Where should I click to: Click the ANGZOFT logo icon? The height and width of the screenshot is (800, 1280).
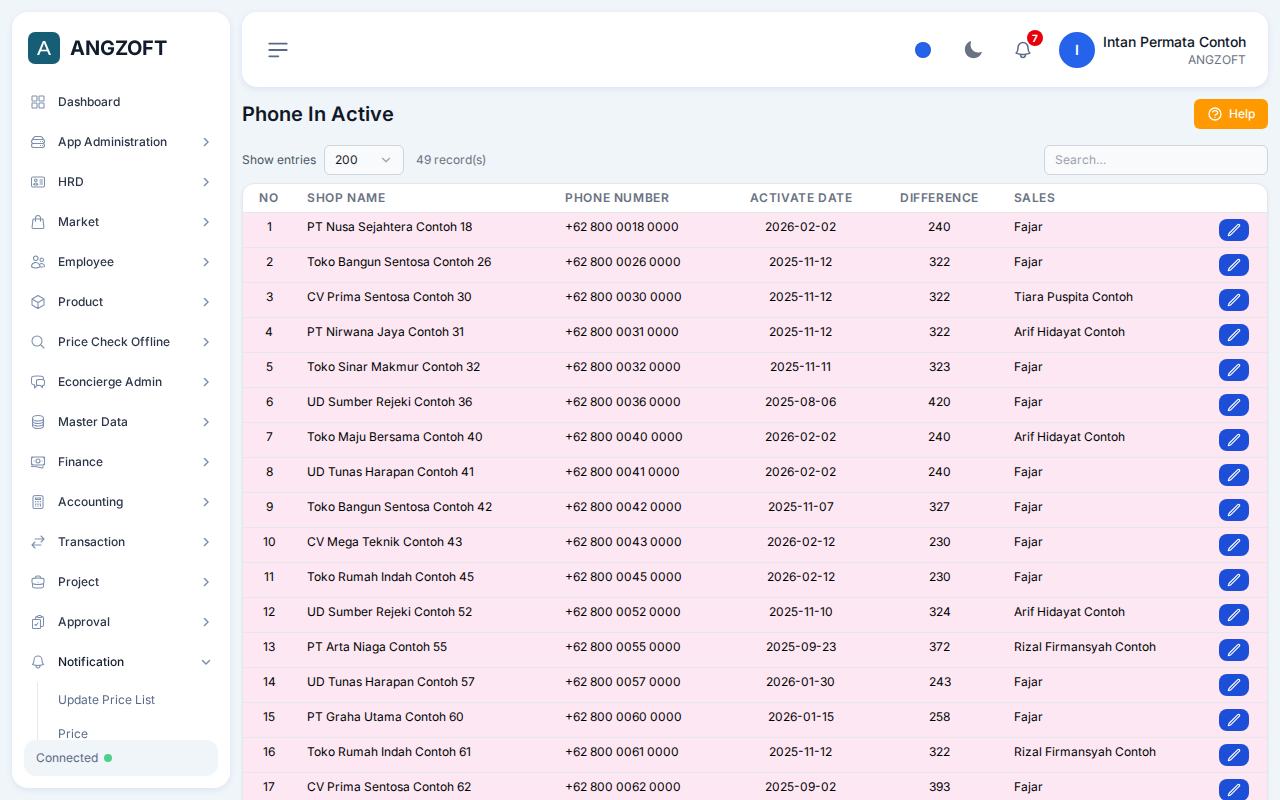[x=44, y=48]
